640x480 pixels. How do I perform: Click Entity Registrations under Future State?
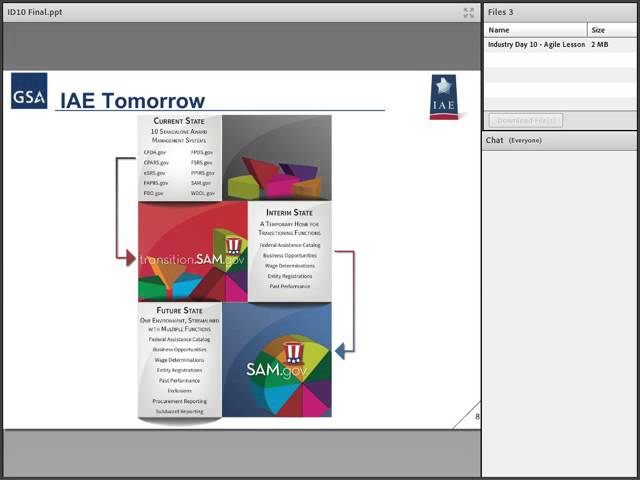click(179, 370)
